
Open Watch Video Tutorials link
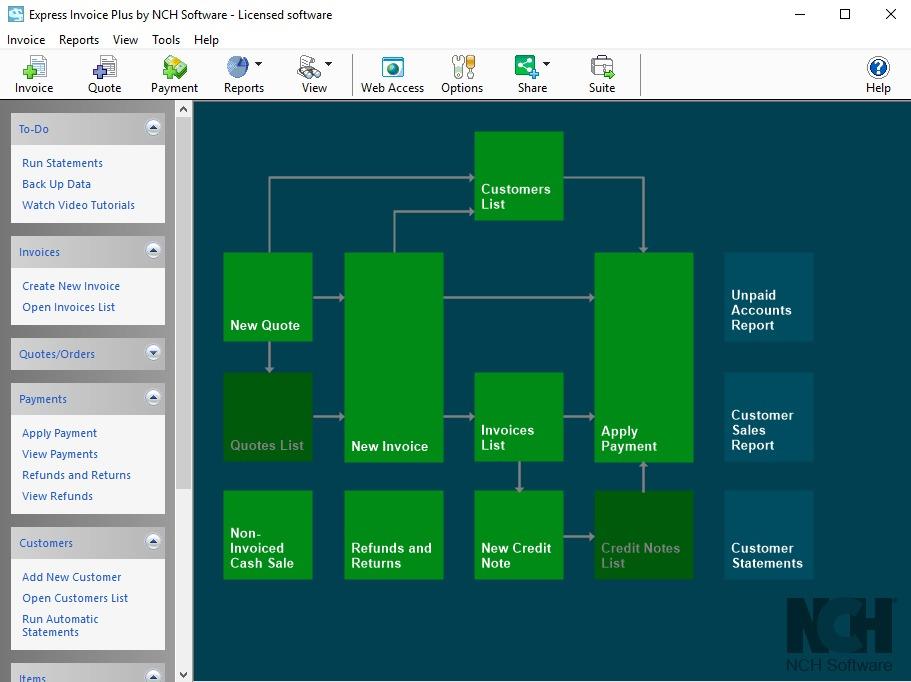(x=78, y=205)
